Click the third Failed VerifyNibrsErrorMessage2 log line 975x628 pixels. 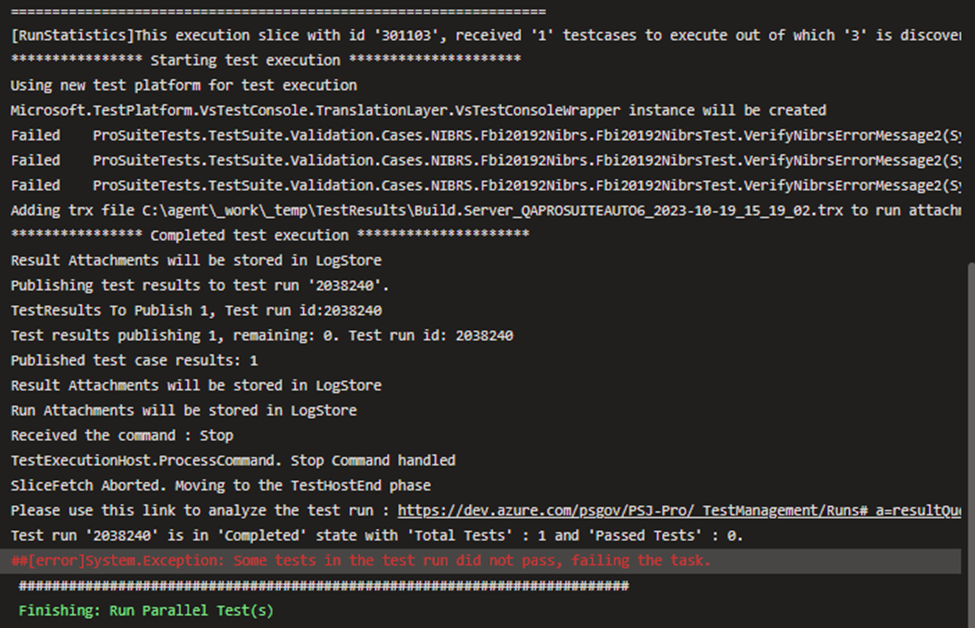click(486, 185)
